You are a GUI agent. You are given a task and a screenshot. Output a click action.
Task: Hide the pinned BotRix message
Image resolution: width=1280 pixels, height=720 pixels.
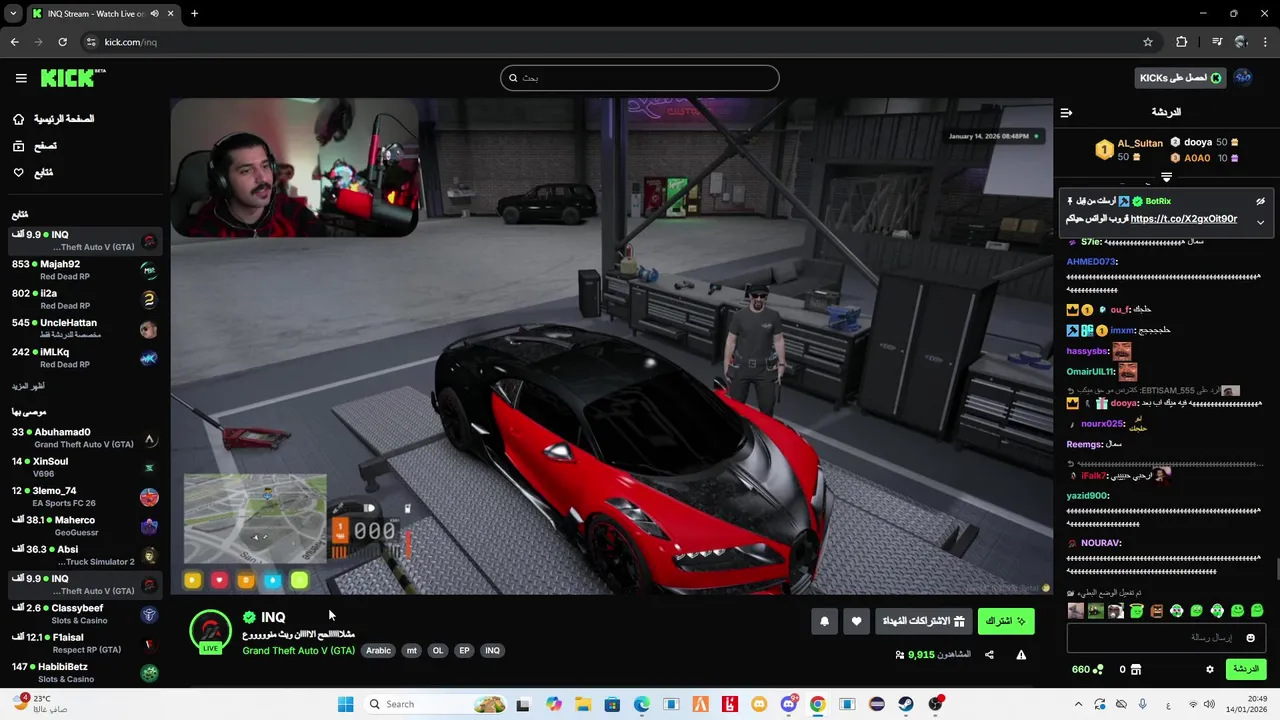coord(1260,201)
